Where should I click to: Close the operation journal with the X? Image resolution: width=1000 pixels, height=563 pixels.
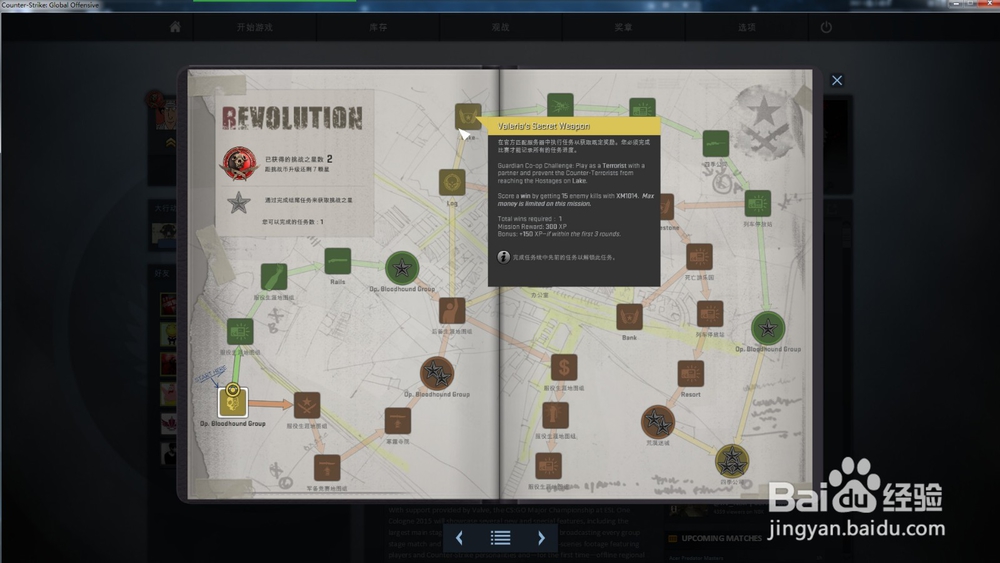point(837,80)
